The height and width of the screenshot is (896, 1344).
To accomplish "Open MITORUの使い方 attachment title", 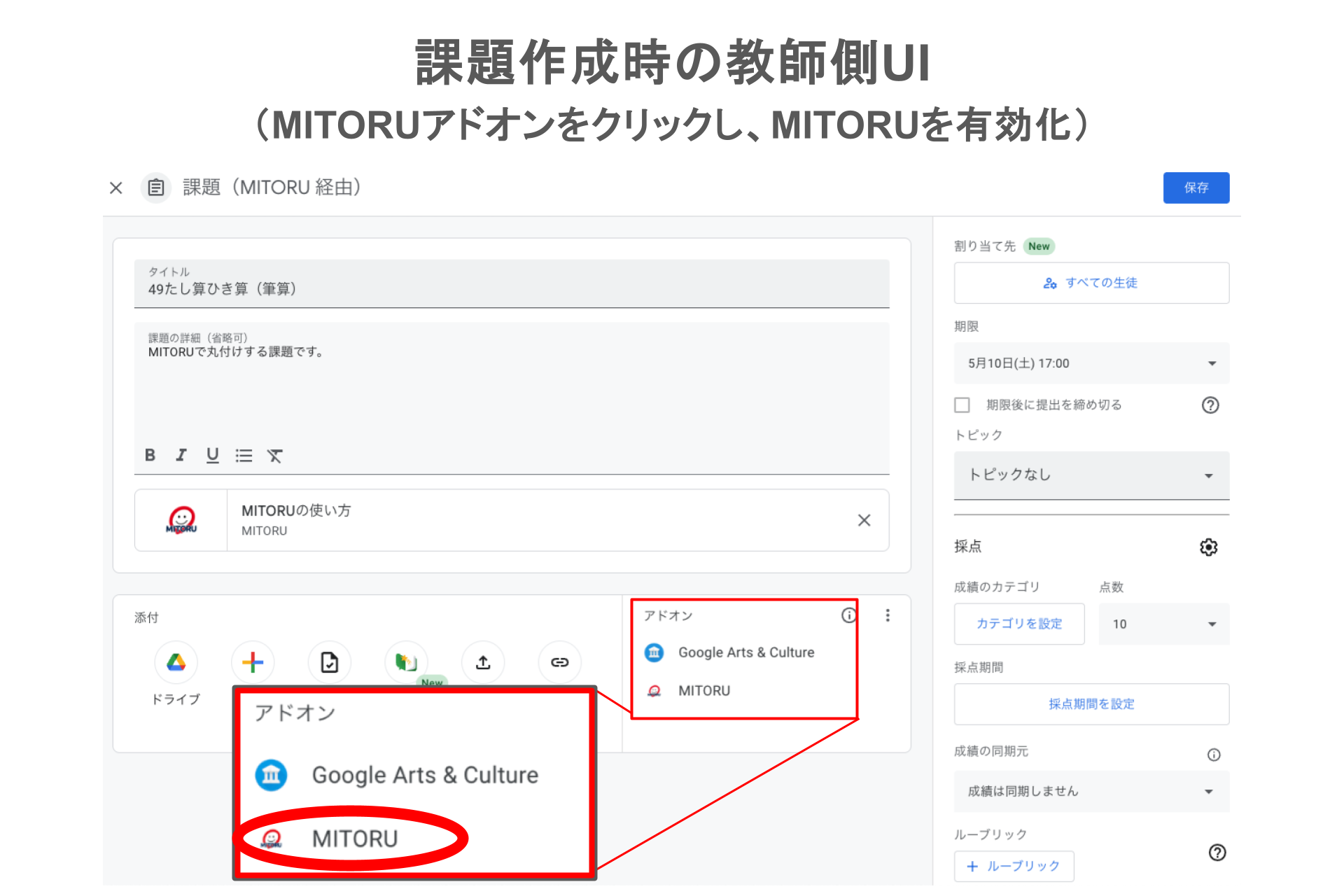I will [296, 510].
